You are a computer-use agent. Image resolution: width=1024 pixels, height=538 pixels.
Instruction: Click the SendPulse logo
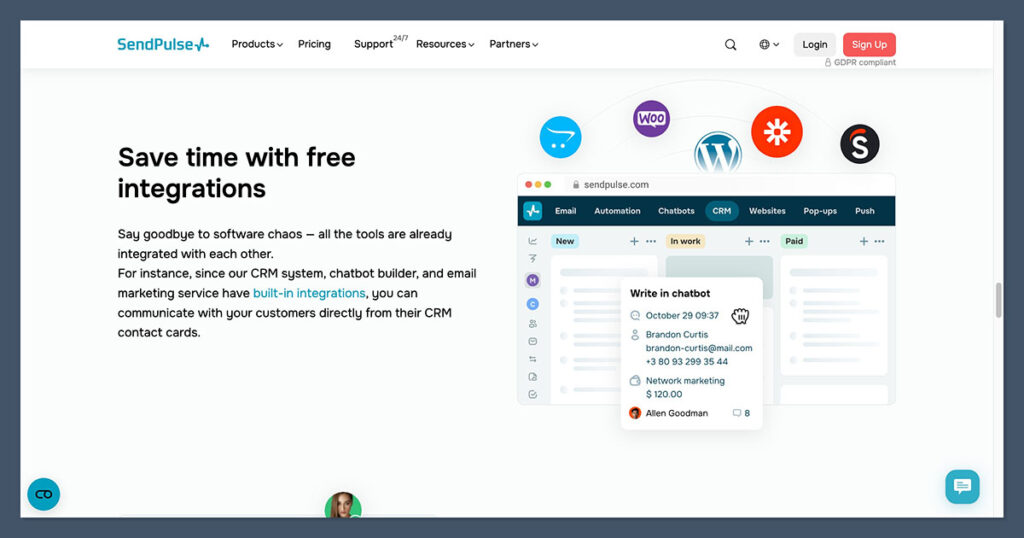(x=163, y=44)
